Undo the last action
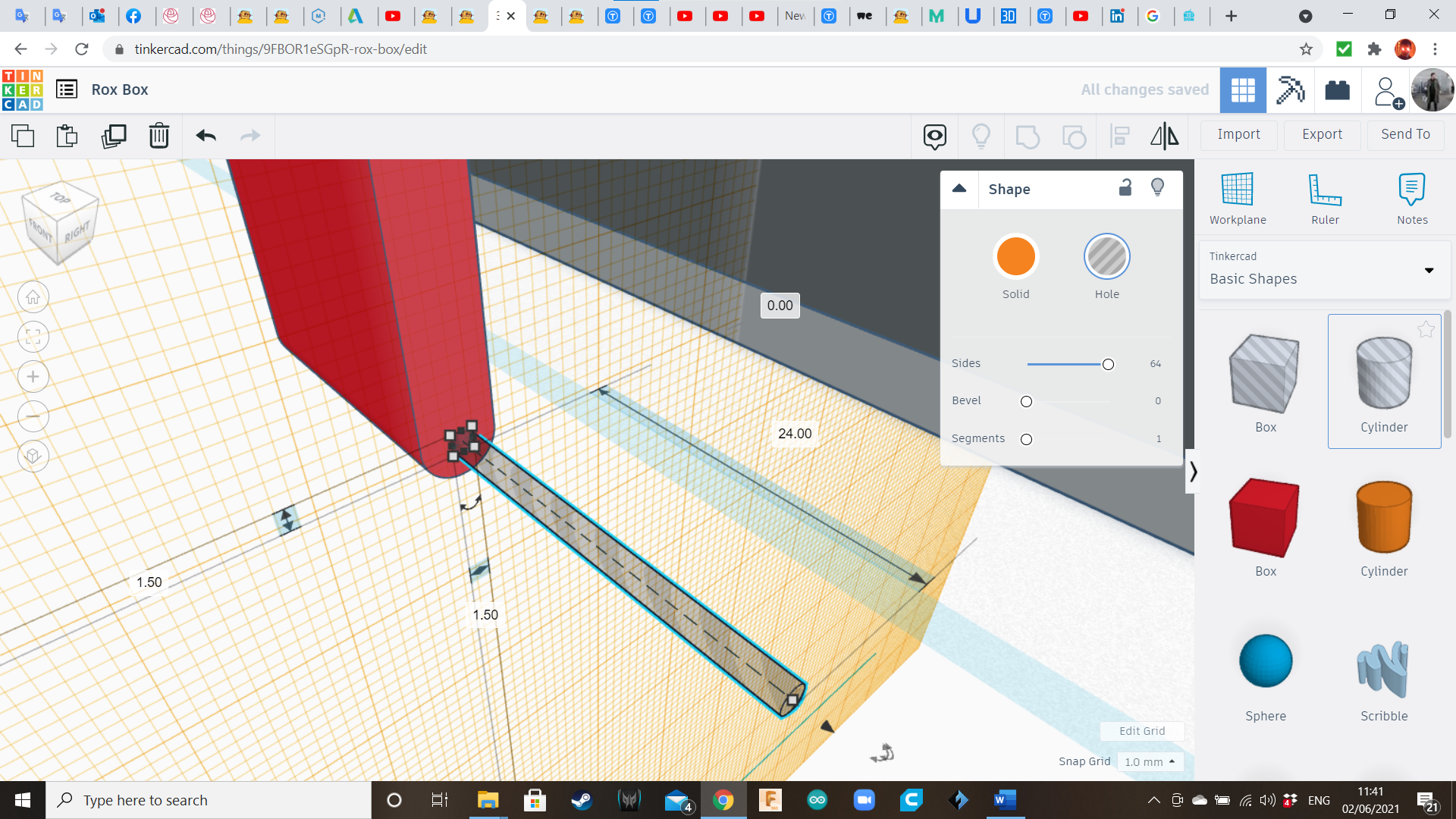The width and height of the screenshot is (1456, 819). tap(206, 136)
